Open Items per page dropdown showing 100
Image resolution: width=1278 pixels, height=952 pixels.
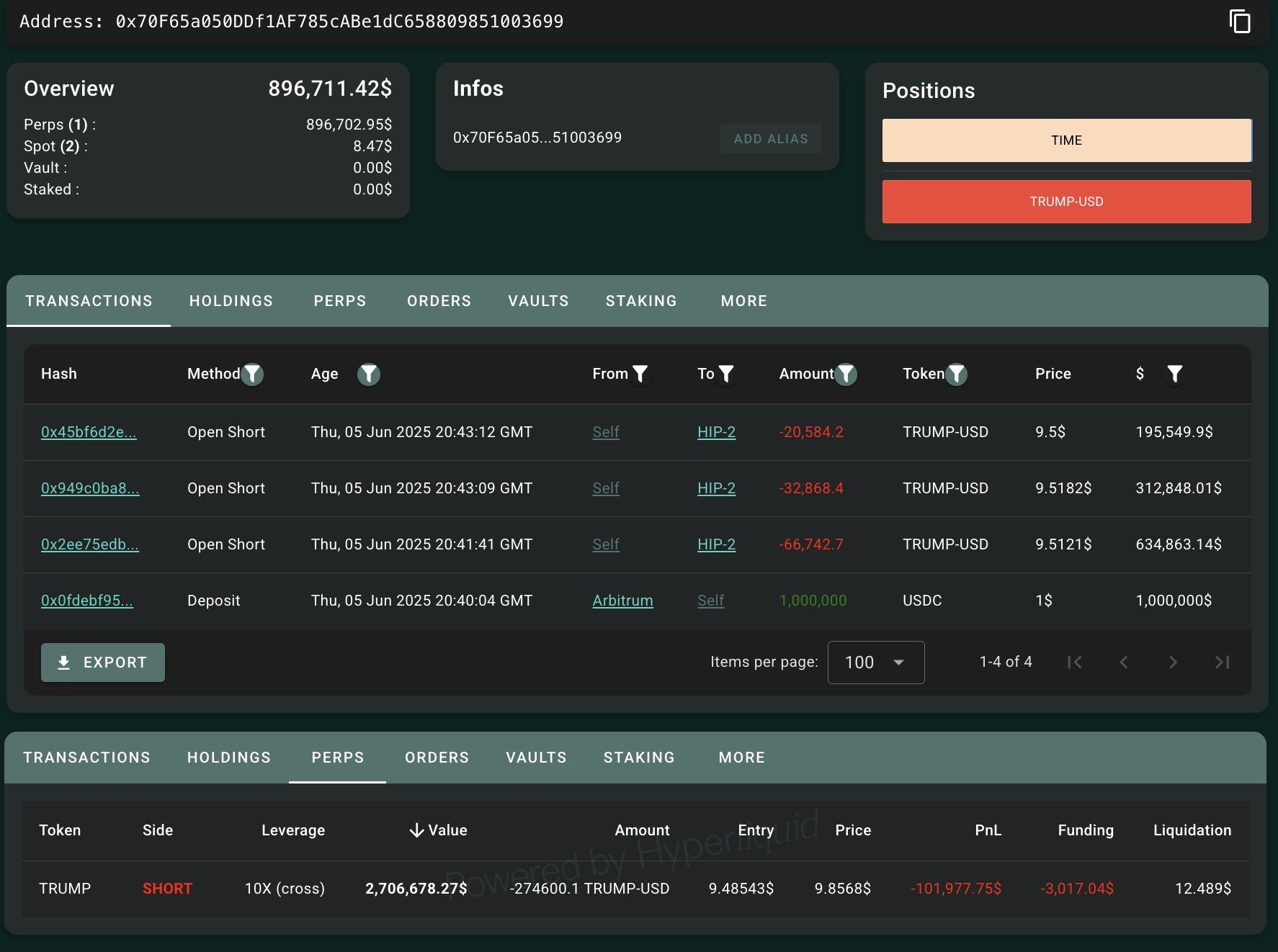pos(876,663)
